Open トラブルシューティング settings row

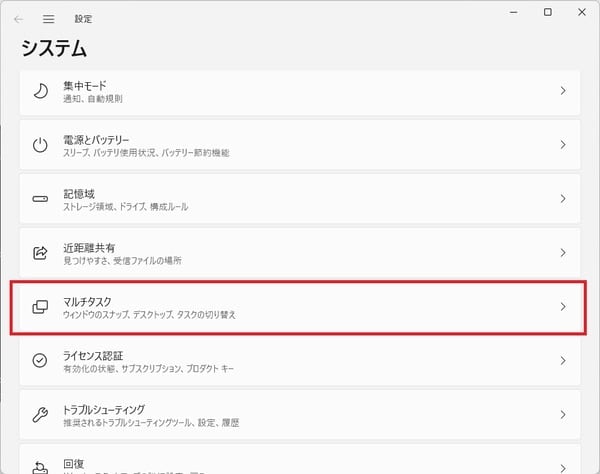[x=300, y=415]
